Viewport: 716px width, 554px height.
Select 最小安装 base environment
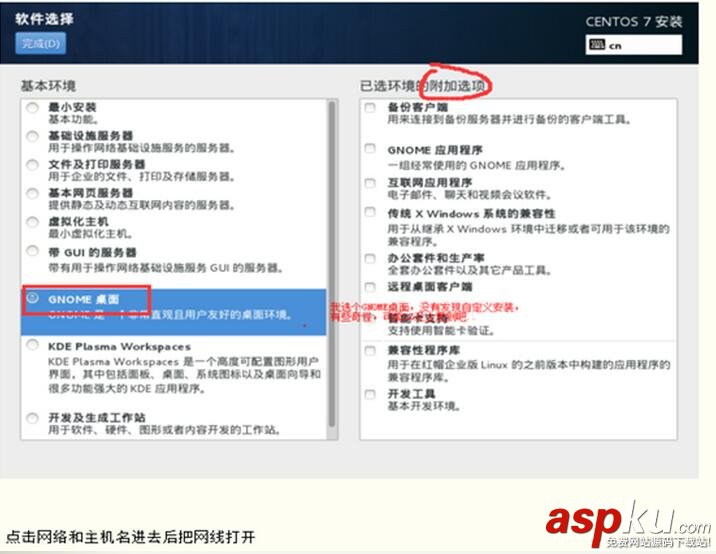32,108
